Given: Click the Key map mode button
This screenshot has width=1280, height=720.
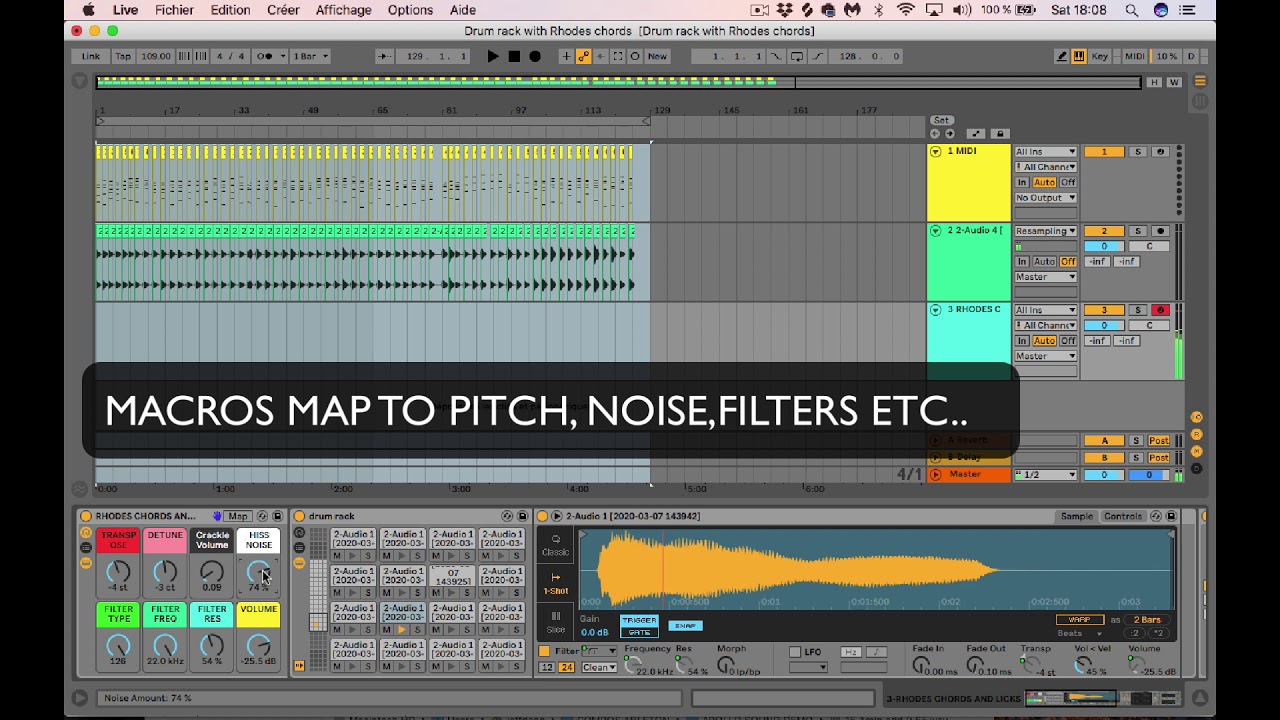Looking at the screenshot, I should tap(1100, 56).
